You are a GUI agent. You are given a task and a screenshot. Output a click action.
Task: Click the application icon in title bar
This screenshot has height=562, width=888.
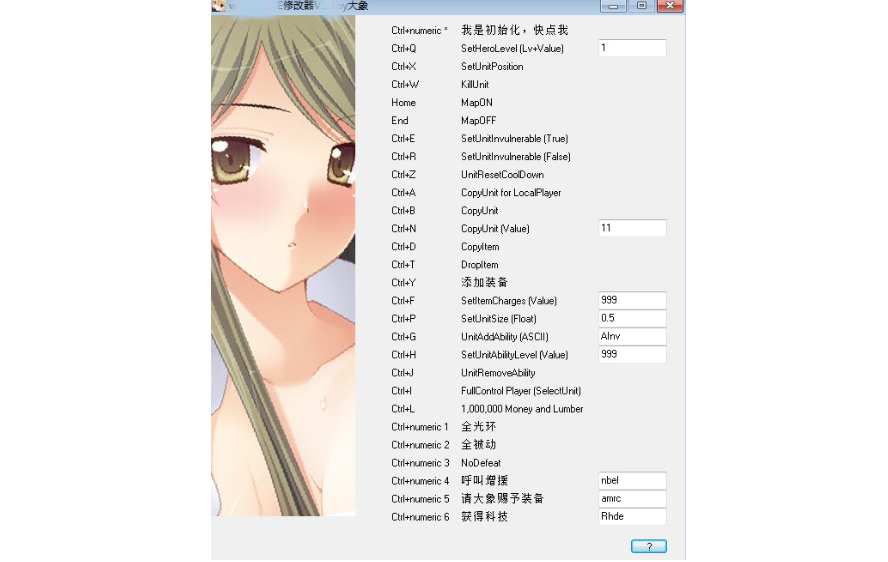[x=219, y=6]
